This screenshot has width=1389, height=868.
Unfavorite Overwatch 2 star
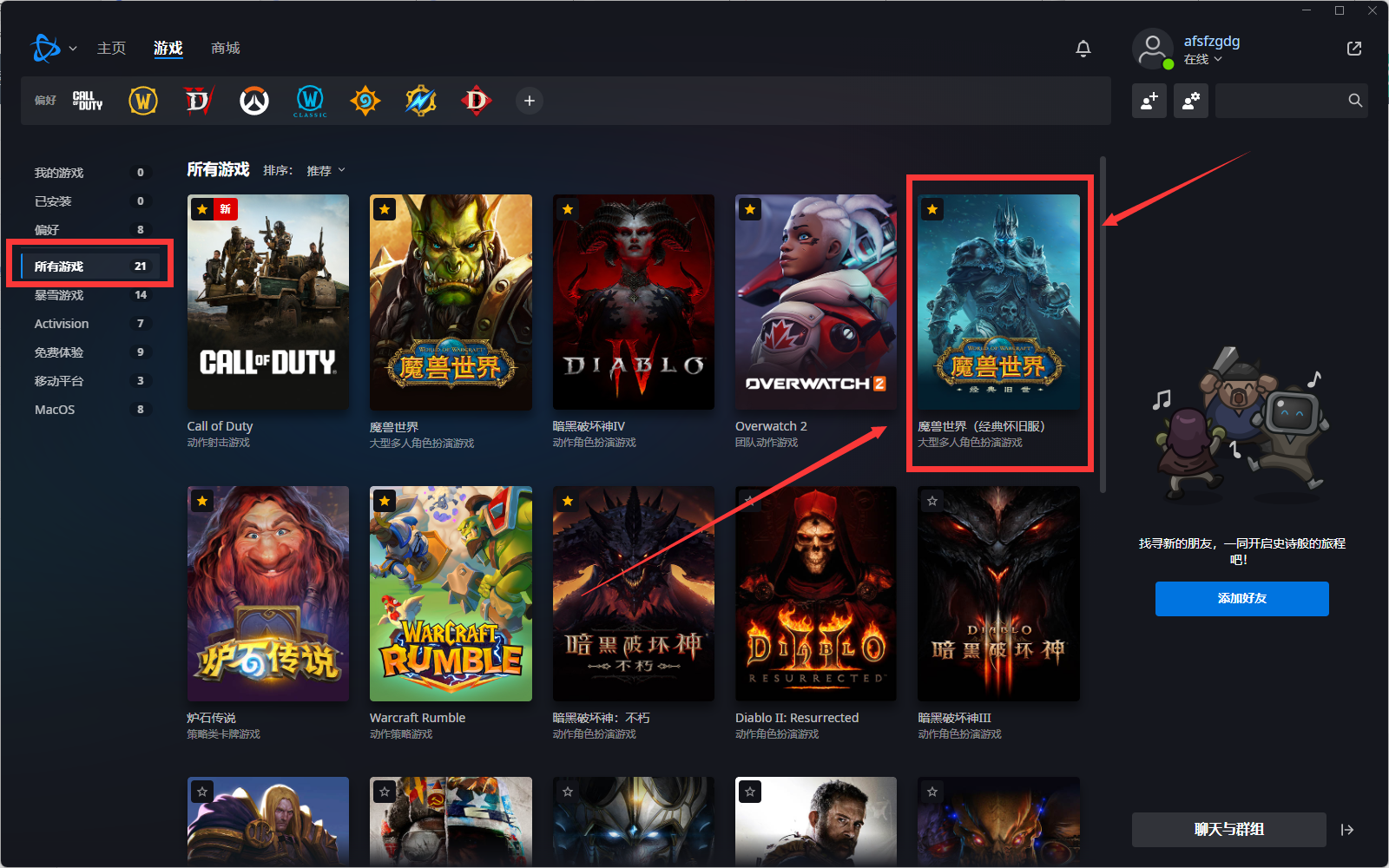click(750, 209)
